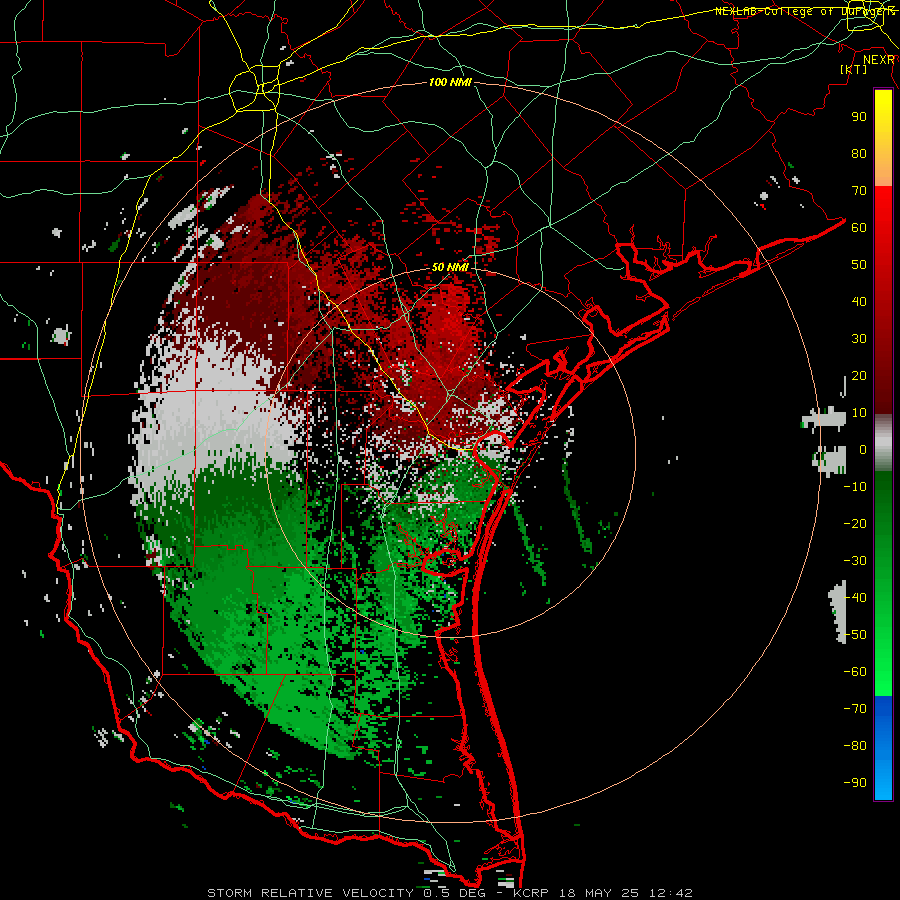Click the scale label "-90" at the scale bottom
The height and width of the screenshot is (900, 900).
[x=855, y=782]
